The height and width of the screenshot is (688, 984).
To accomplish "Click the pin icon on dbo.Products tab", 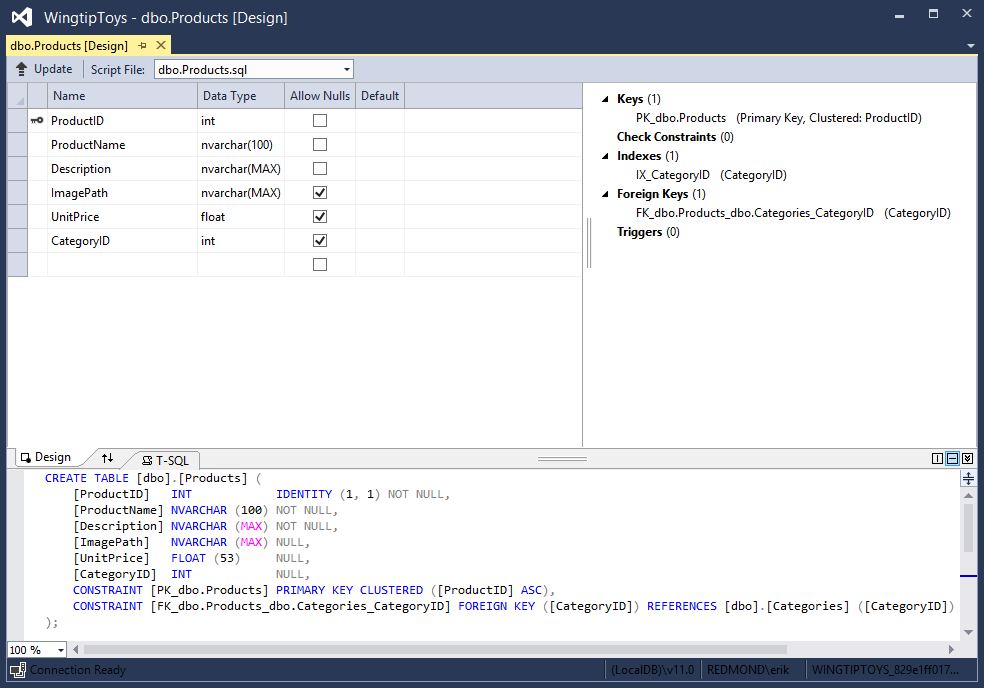I will [141, 44].
